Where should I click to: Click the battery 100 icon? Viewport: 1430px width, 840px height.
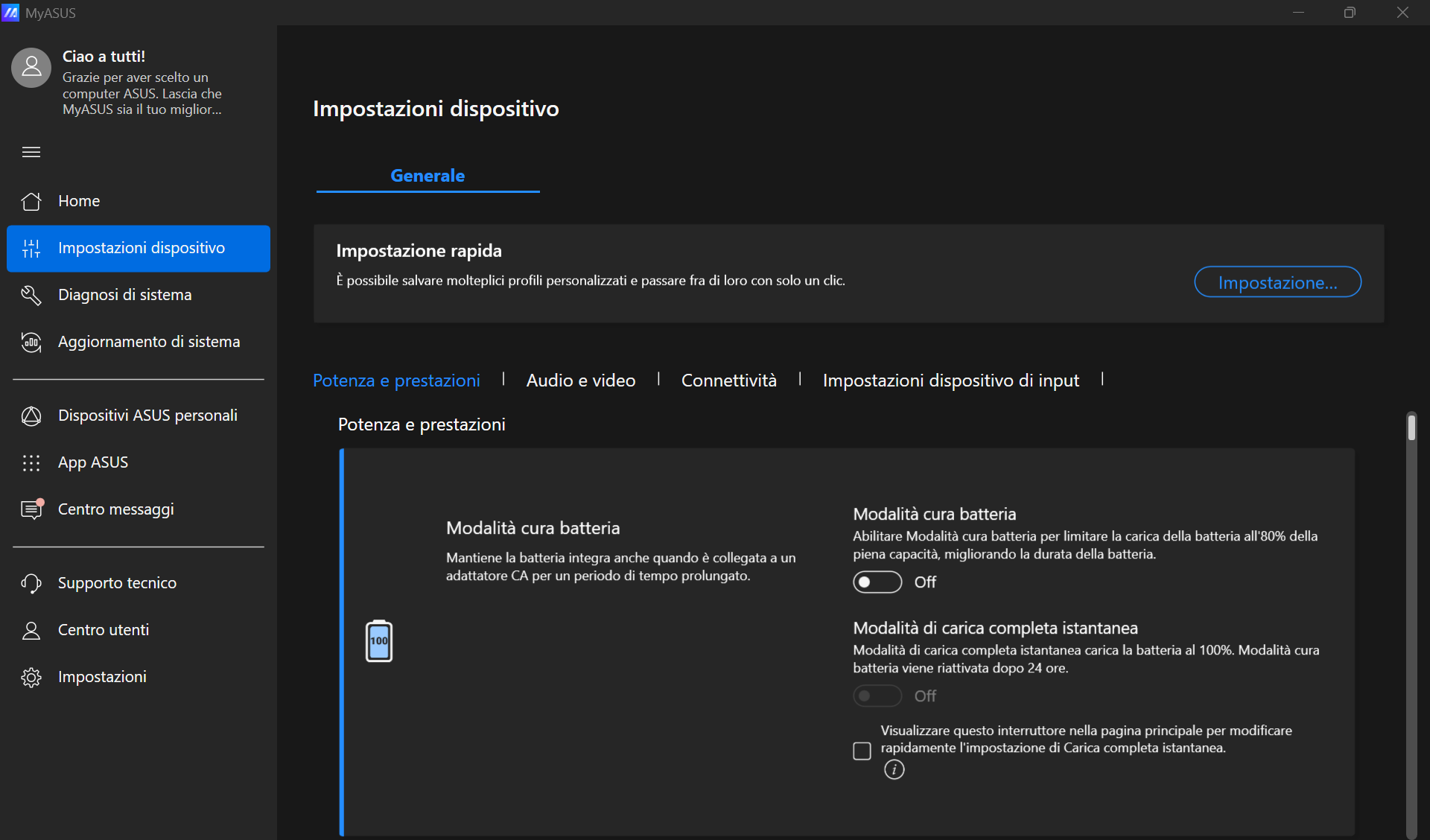tap(379, 640)
